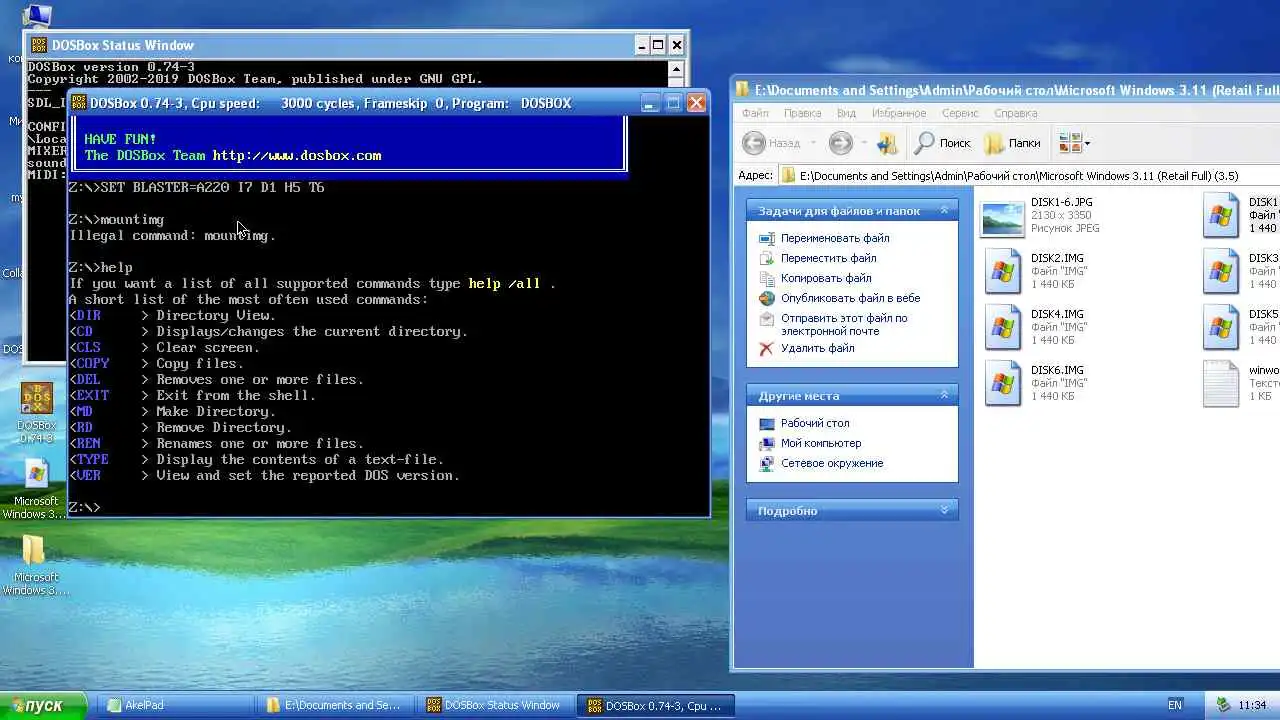Collapse the Other Places (Другие места) panel

pos(943,396)
